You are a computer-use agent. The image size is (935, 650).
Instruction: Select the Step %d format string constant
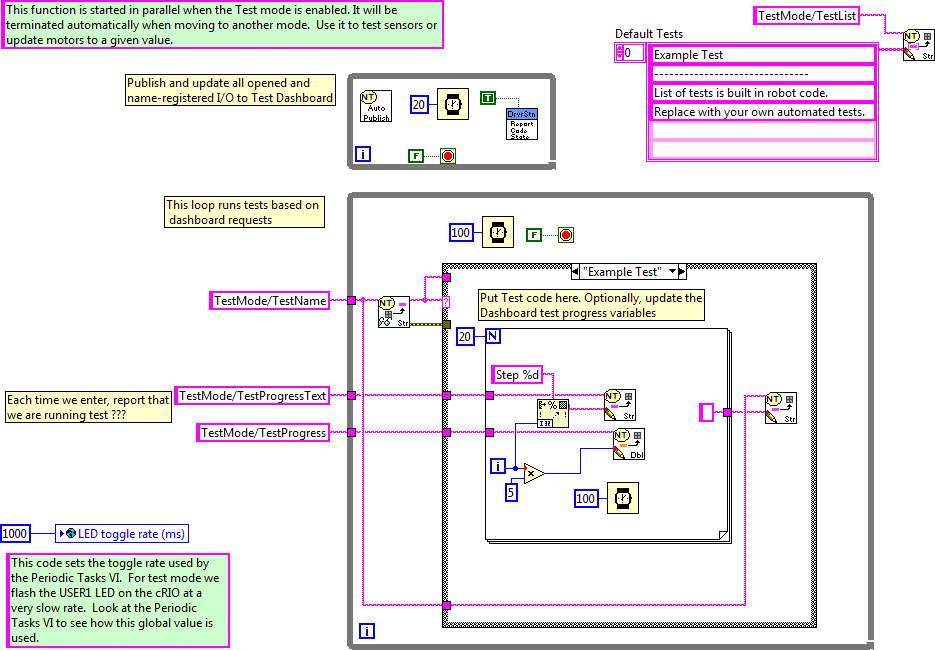click(x=521, y=375)
